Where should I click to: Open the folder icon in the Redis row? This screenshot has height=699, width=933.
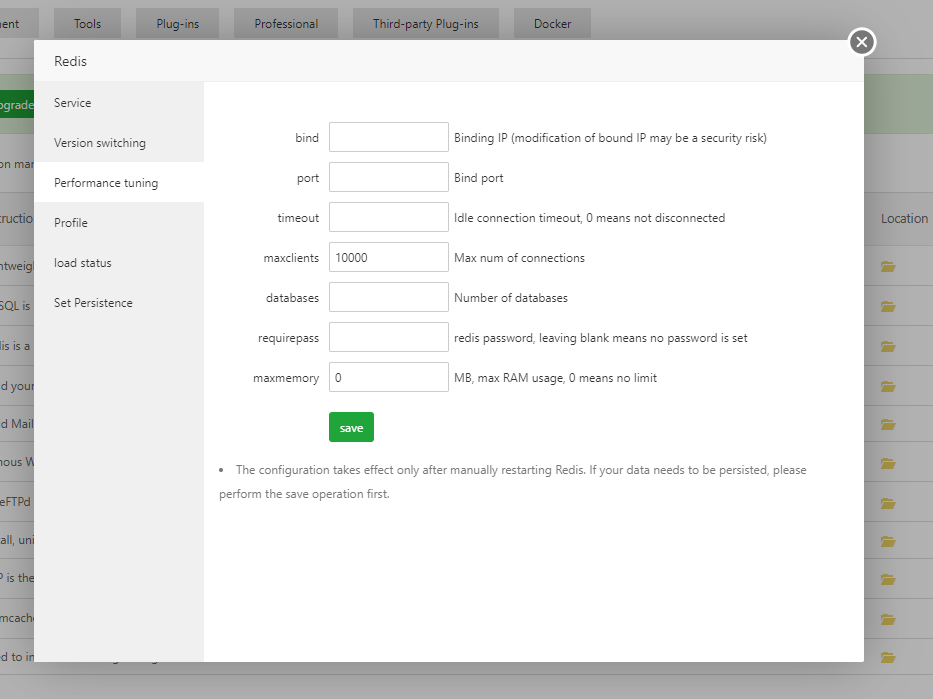(x=887, y=347)
